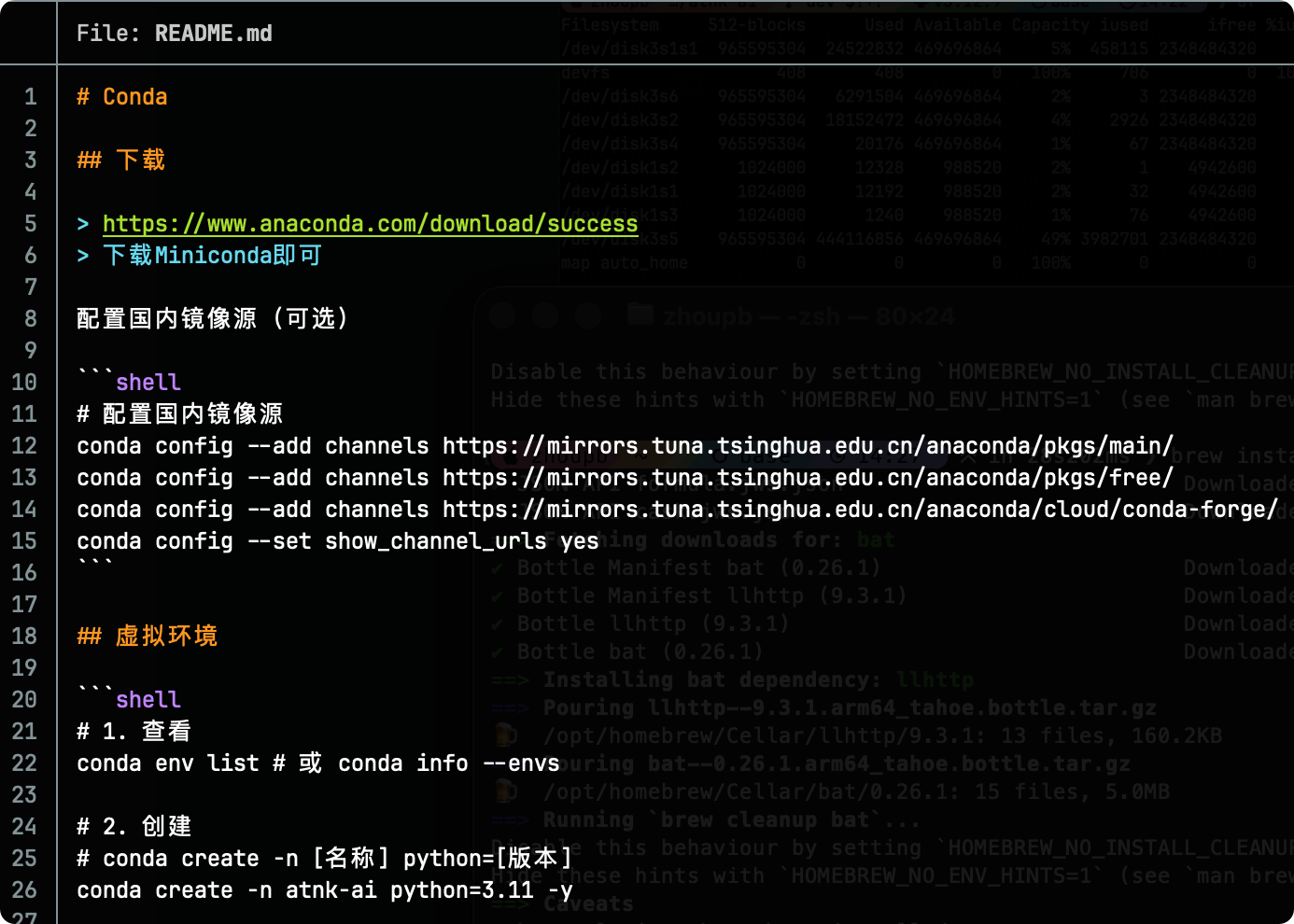
Task: Click the 'conda config --set show_channel_urls yes' line
Action: click(337, 541)
